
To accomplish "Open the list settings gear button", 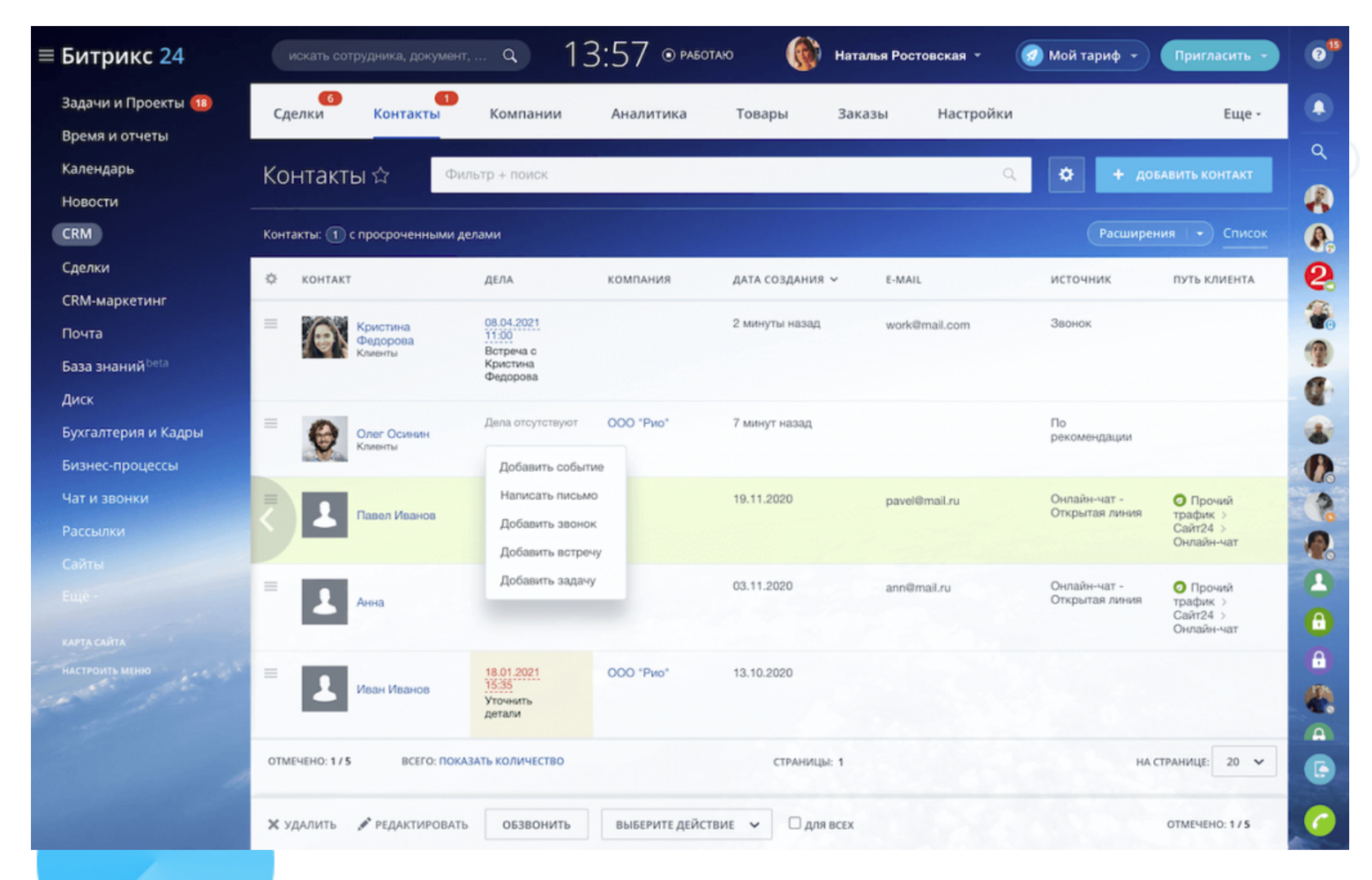I will tap(1066, 175).
